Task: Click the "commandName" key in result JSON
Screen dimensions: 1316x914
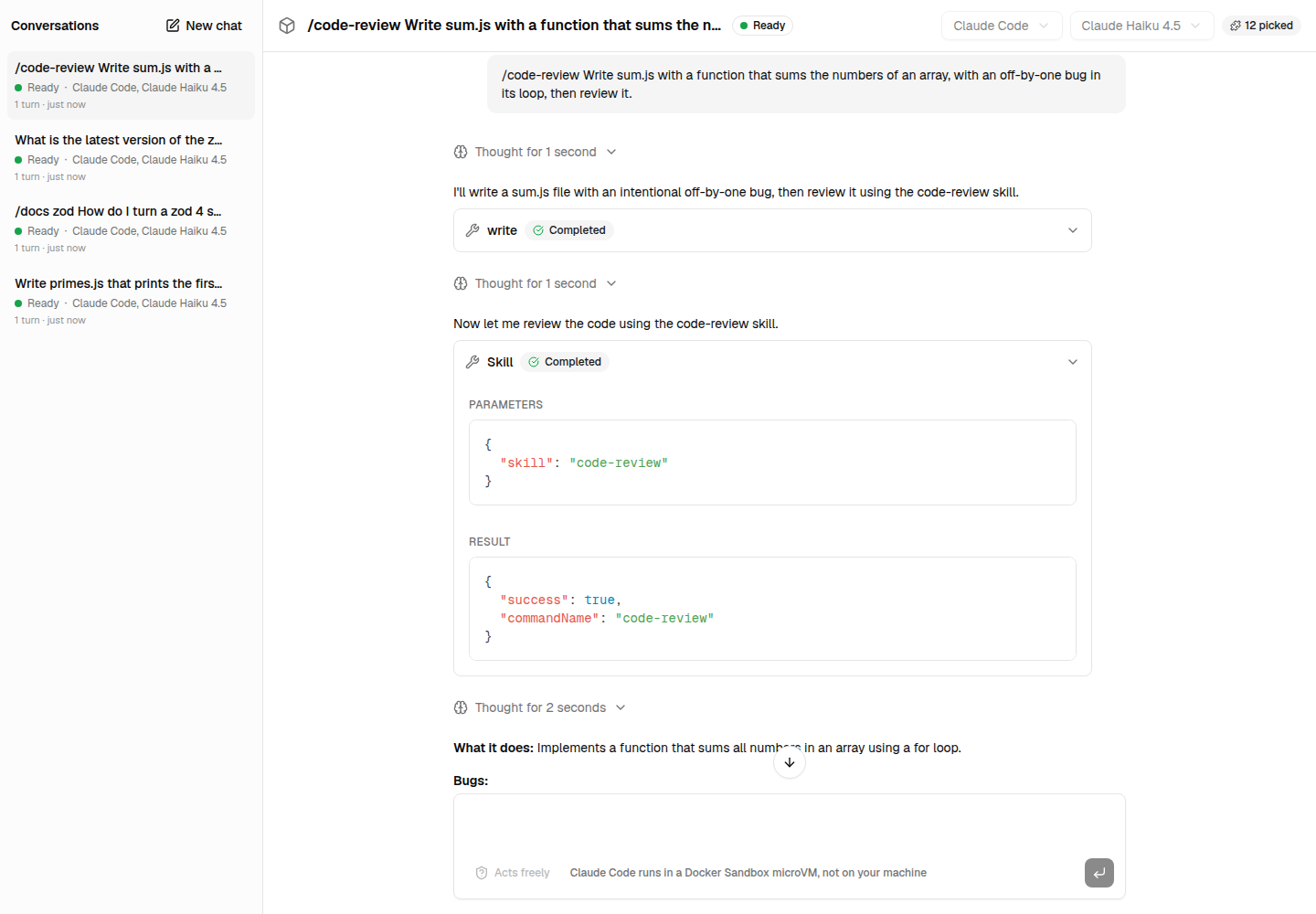Action: click(549, 619)
